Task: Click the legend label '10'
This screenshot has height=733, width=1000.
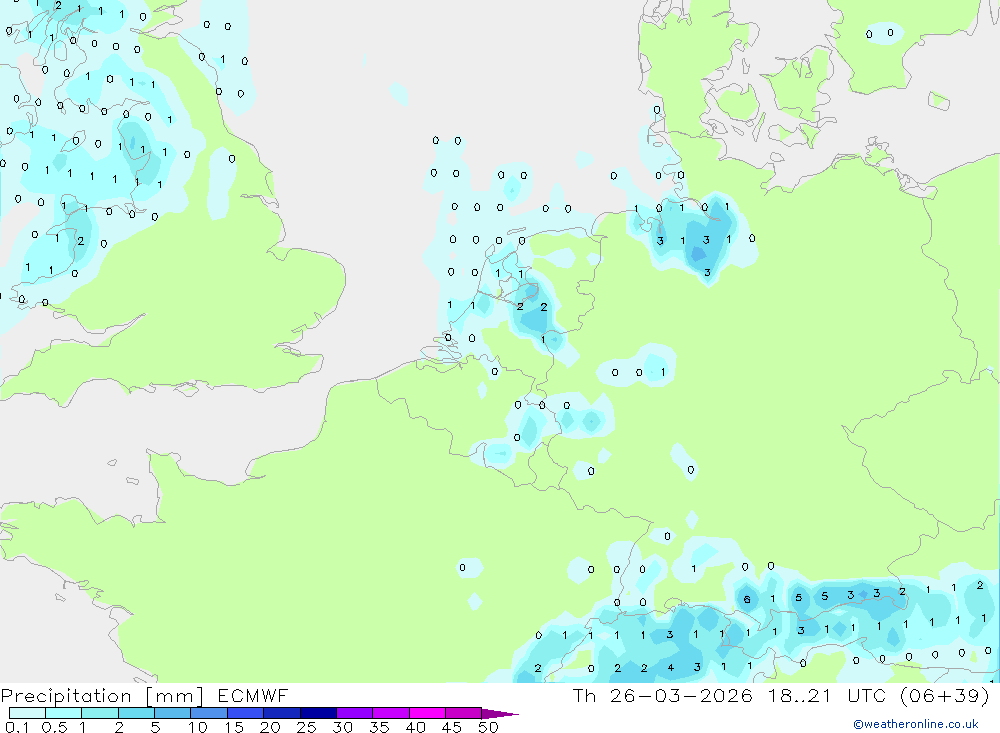Action: tap(198, 727)
